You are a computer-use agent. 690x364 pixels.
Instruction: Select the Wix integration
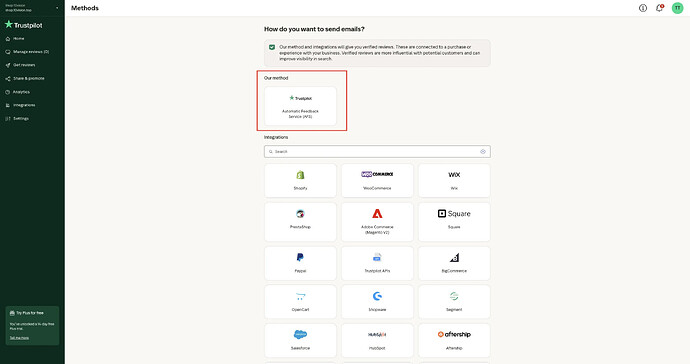pos(454,180)
